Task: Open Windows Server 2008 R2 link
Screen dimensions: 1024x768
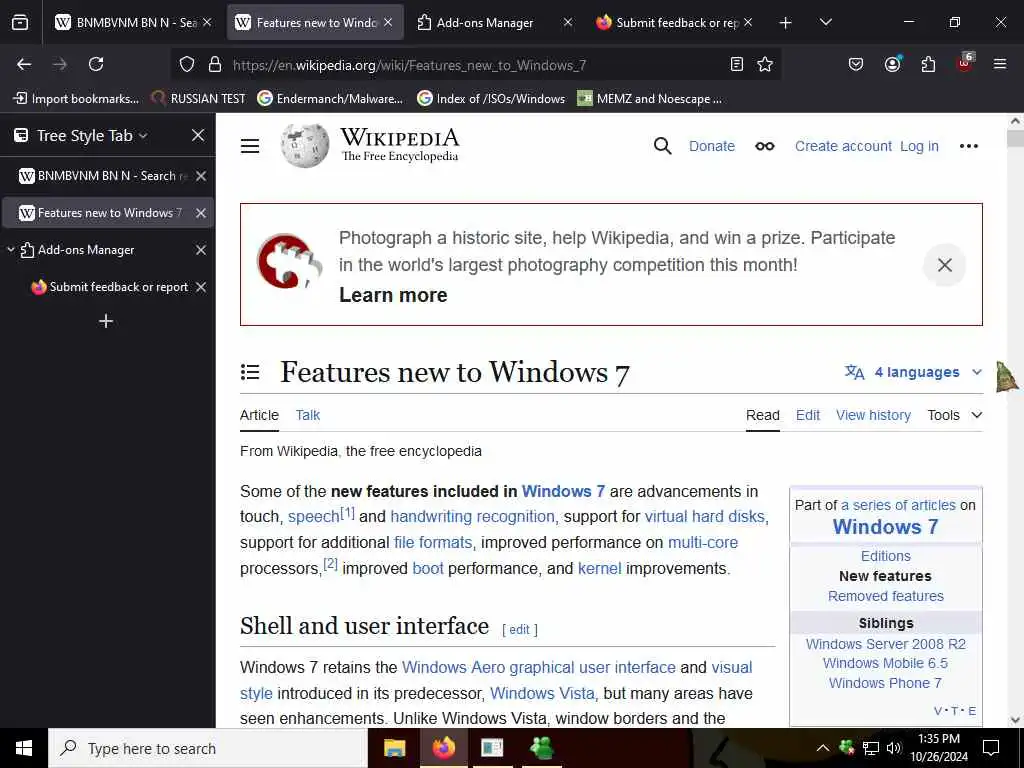Action: click(x=886, y=644)
